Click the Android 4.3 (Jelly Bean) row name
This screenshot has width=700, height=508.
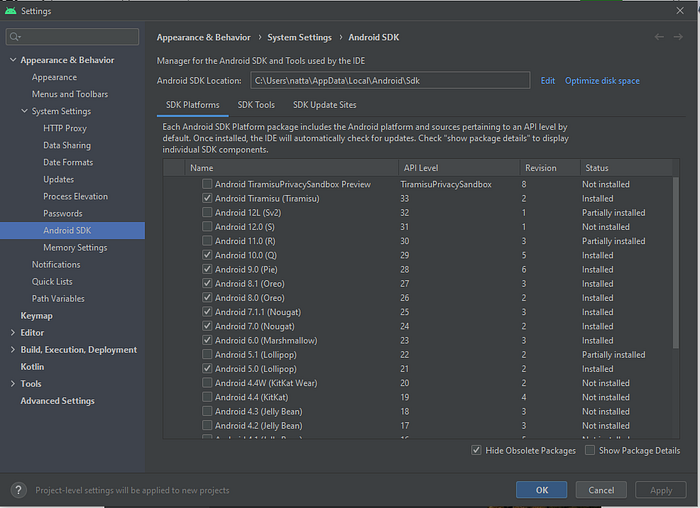[258, 412]
